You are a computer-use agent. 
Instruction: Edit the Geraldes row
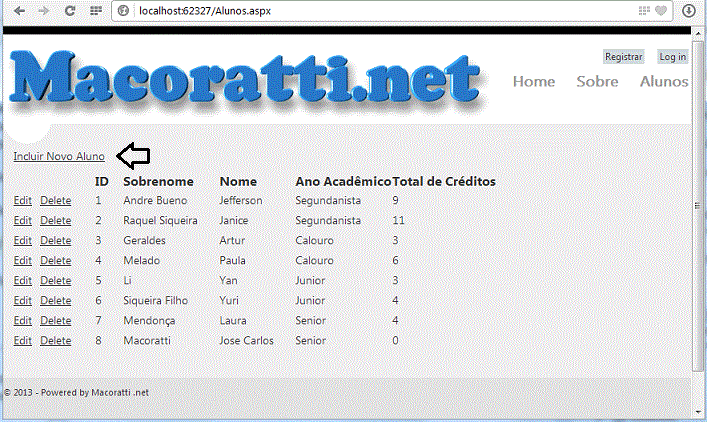(x=23, y=240)
